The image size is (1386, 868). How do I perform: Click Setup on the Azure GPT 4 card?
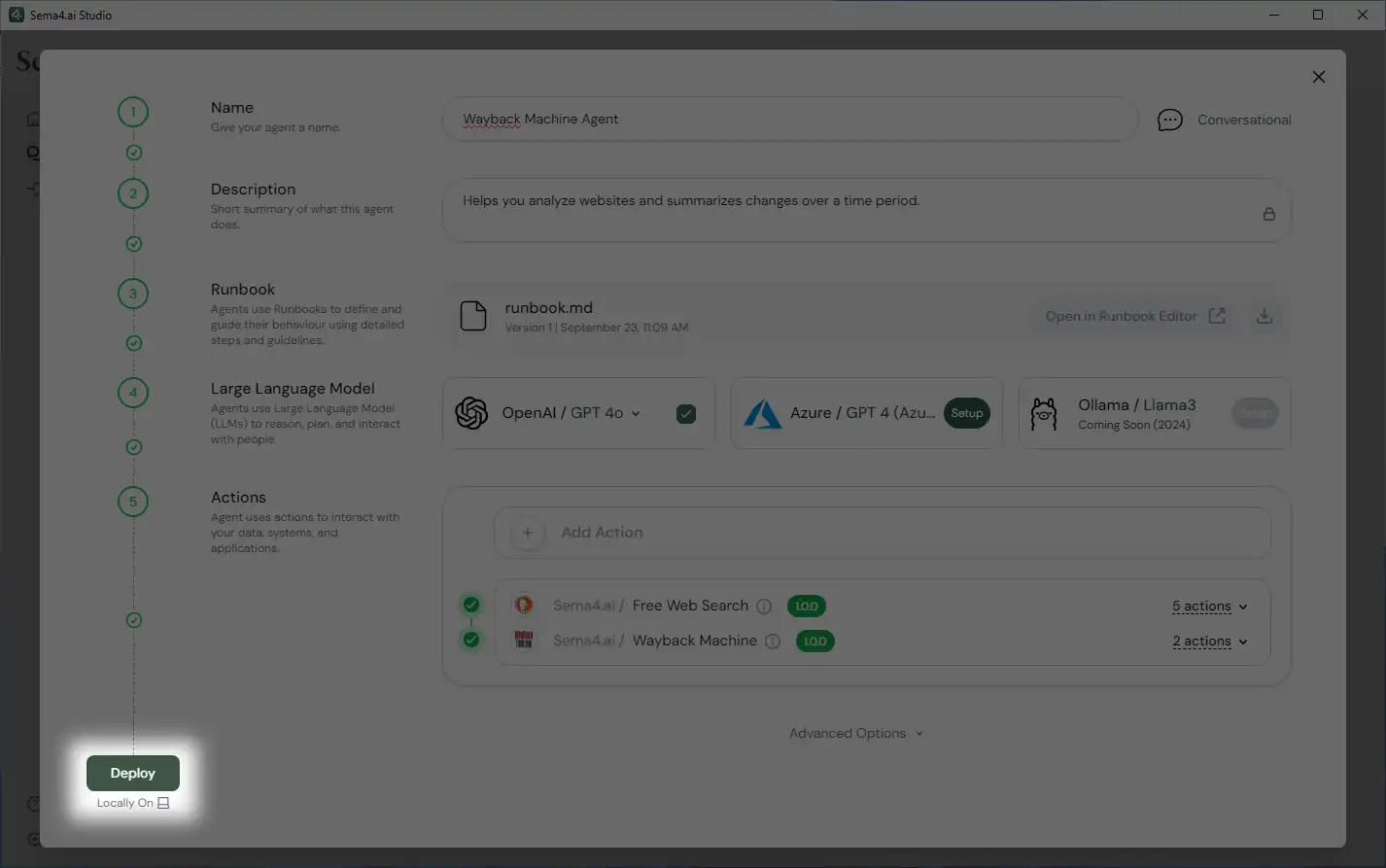[966, 412]
